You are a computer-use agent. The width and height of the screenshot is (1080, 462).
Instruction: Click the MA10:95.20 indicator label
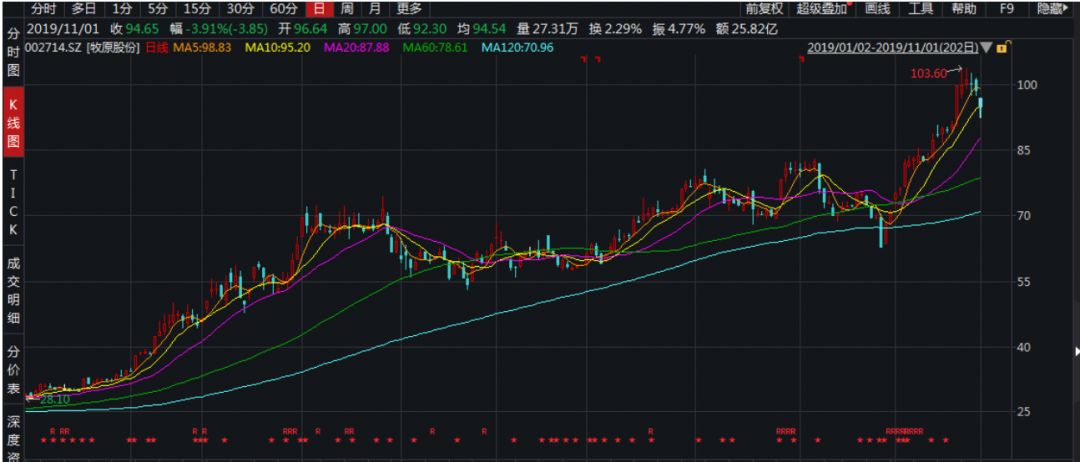(278, 48)
